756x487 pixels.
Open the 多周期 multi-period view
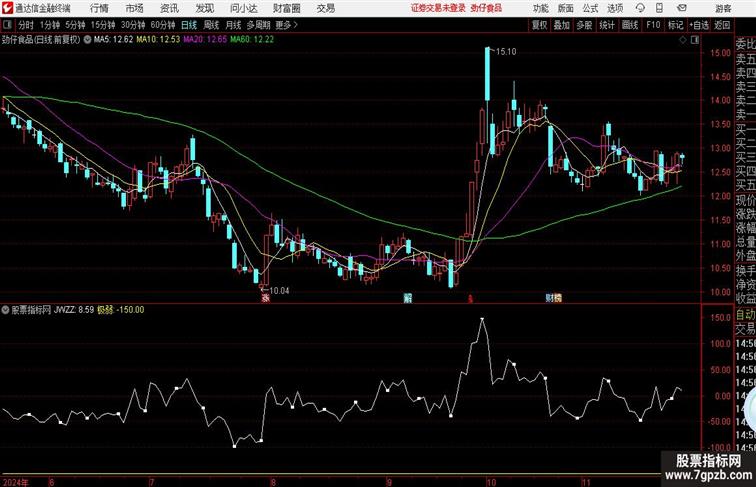coord(259,25)
